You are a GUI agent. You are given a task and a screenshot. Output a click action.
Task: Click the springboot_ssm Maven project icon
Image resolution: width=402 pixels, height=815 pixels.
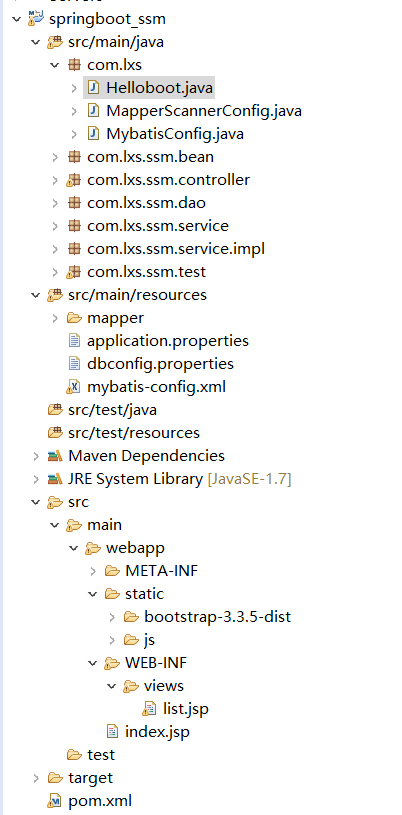coord(36,19)
